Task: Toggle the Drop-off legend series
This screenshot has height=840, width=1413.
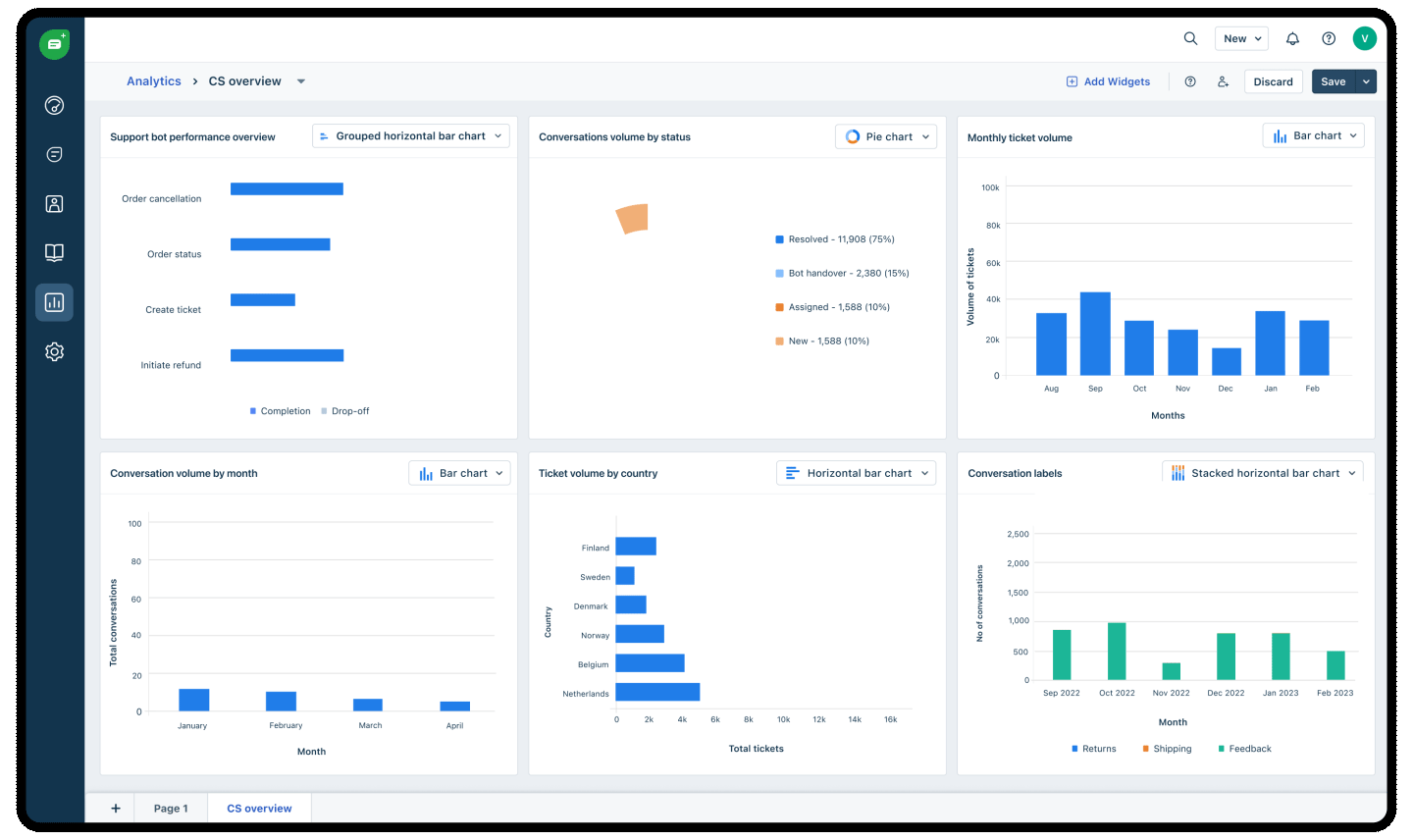Action: pyautogui.click(x=345, y=411)
